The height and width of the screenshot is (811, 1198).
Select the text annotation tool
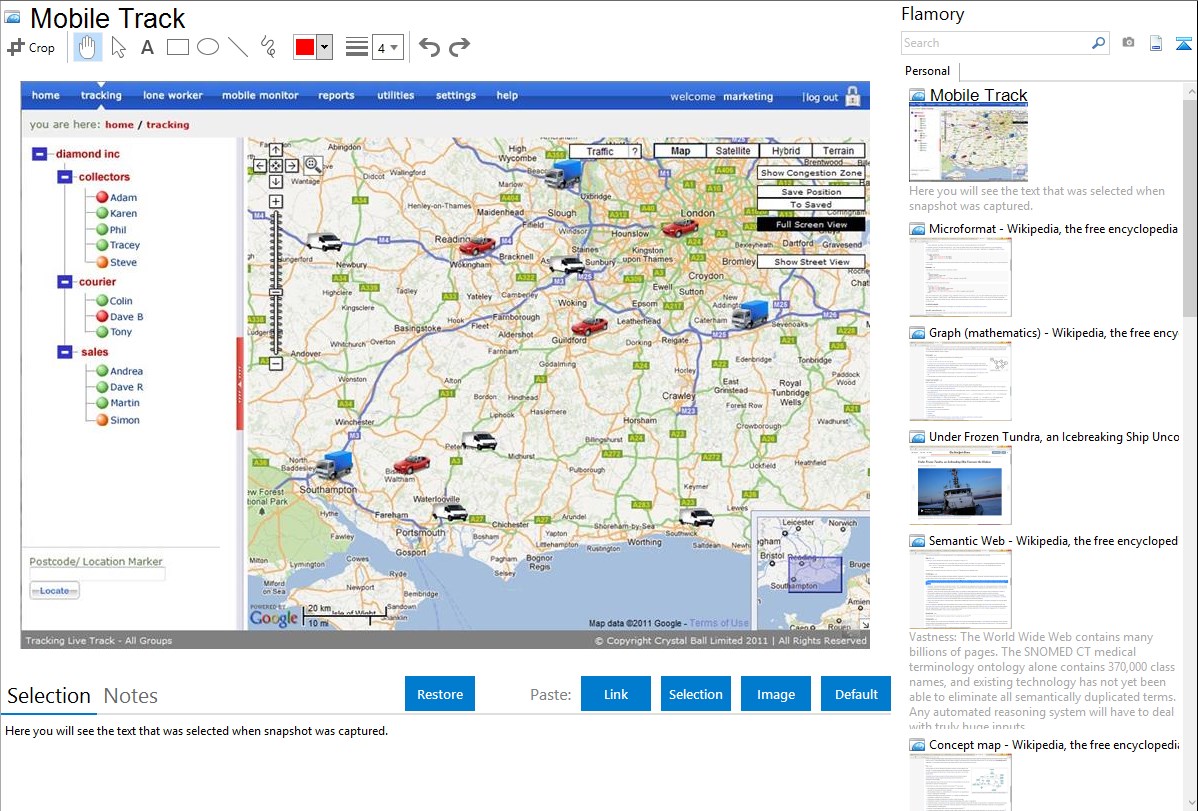[147, 47]
